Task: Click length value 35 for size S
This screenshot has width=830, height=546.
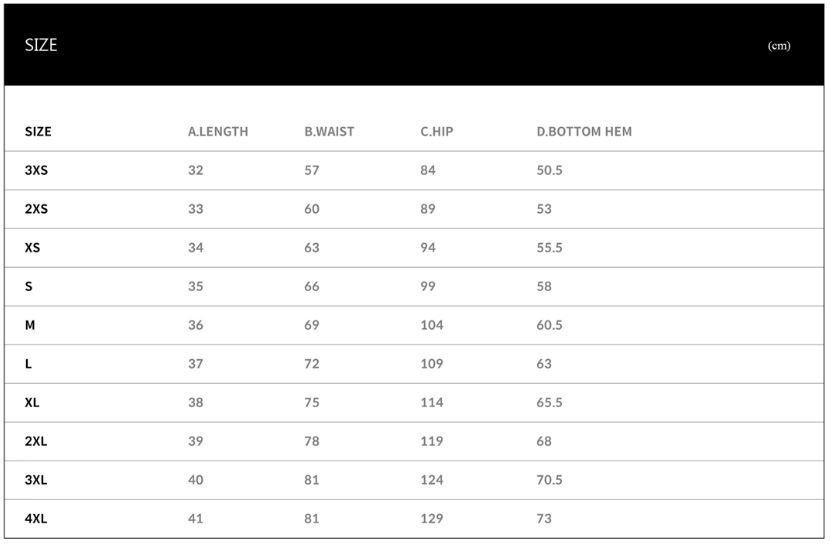Action: point(195,286)
